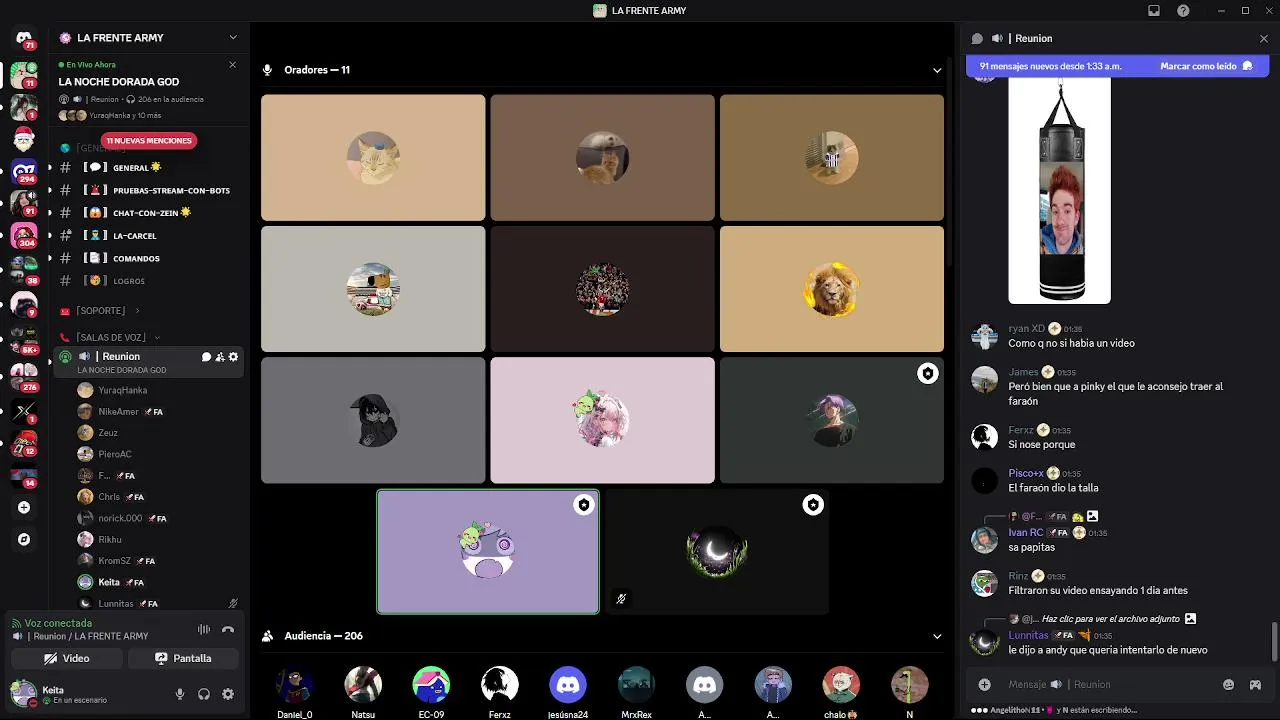Open the Reunion channel chat bubble icon
The height and width of the screenshot is (720, 1280).
click(x=206, y=357)
